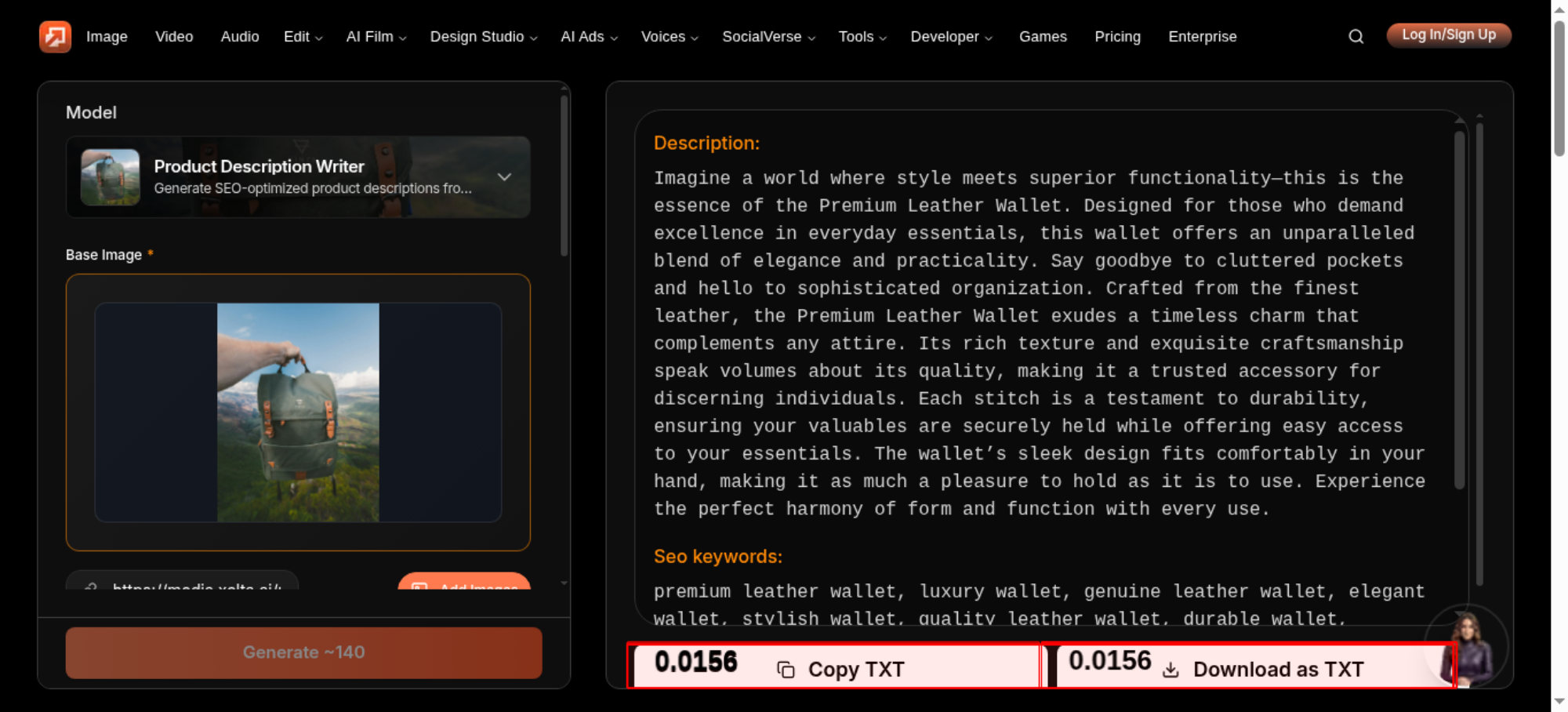Click the browser page vertical scrollbar
This screenshot has height=712, width=1568.
[x=1559, y=88]
